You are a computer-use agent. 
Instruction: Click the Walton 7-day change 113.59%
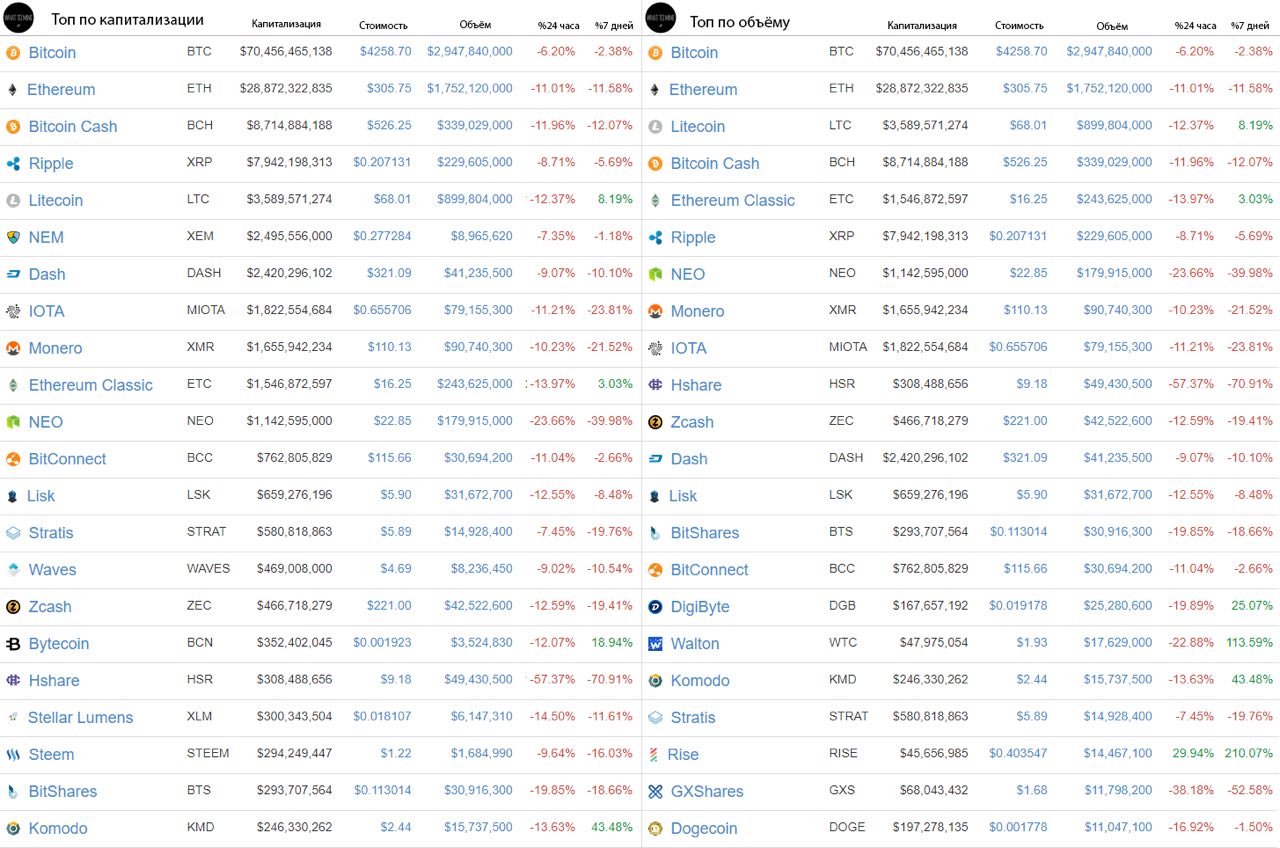coord(1248,643)
